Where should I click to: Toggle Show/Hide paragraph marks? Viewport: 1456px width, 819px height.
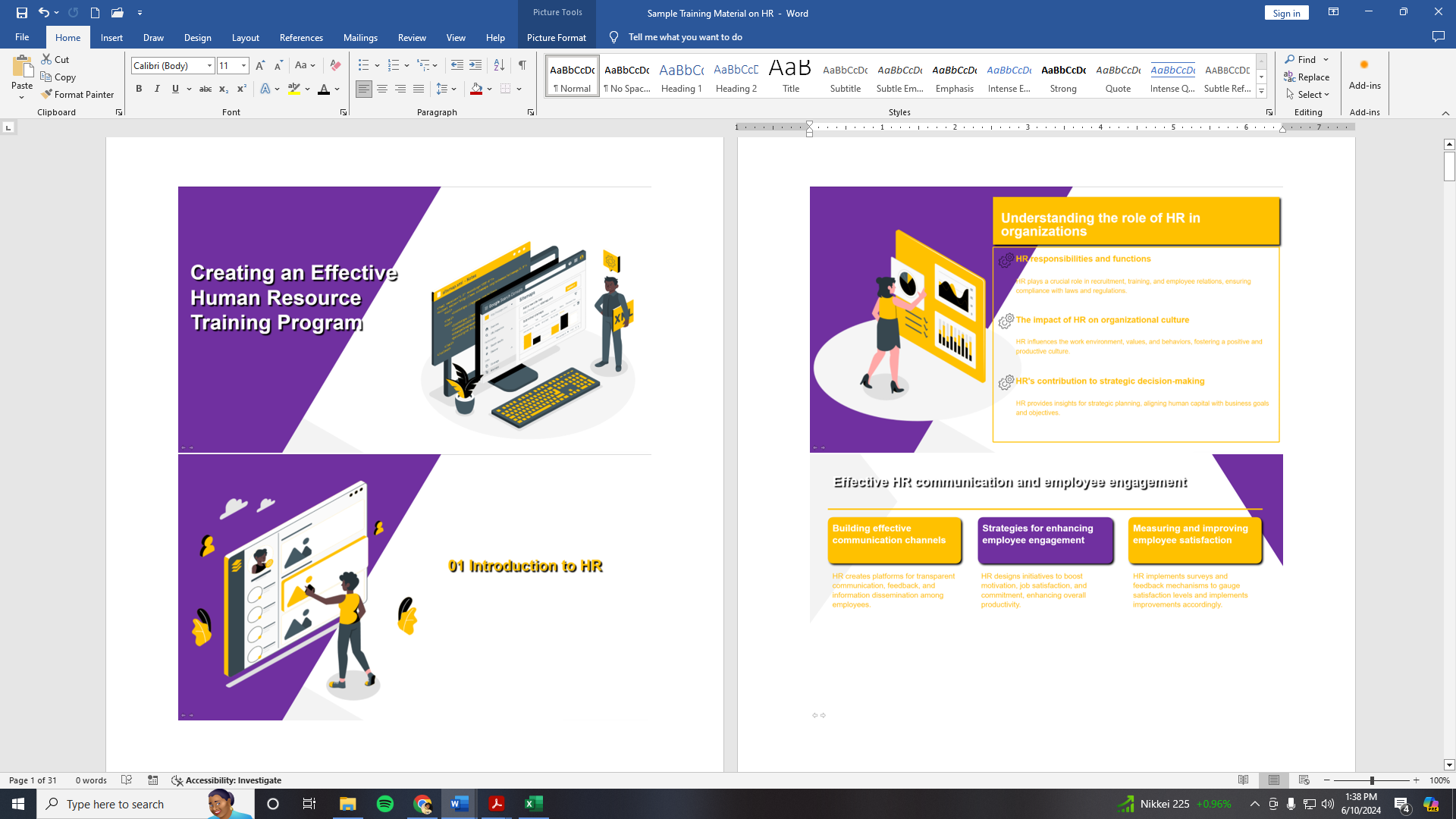pos(522,65)
